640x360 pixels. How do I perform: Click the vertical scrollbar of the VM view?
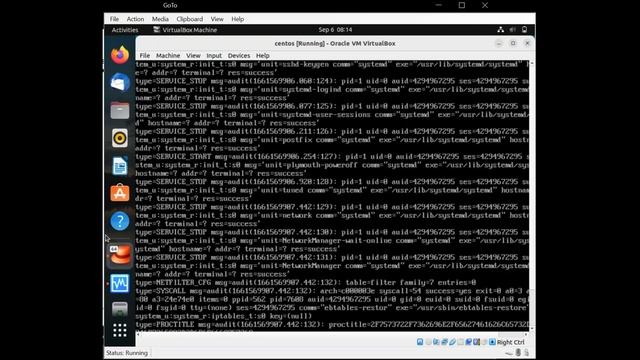click(x=532, y=196)
